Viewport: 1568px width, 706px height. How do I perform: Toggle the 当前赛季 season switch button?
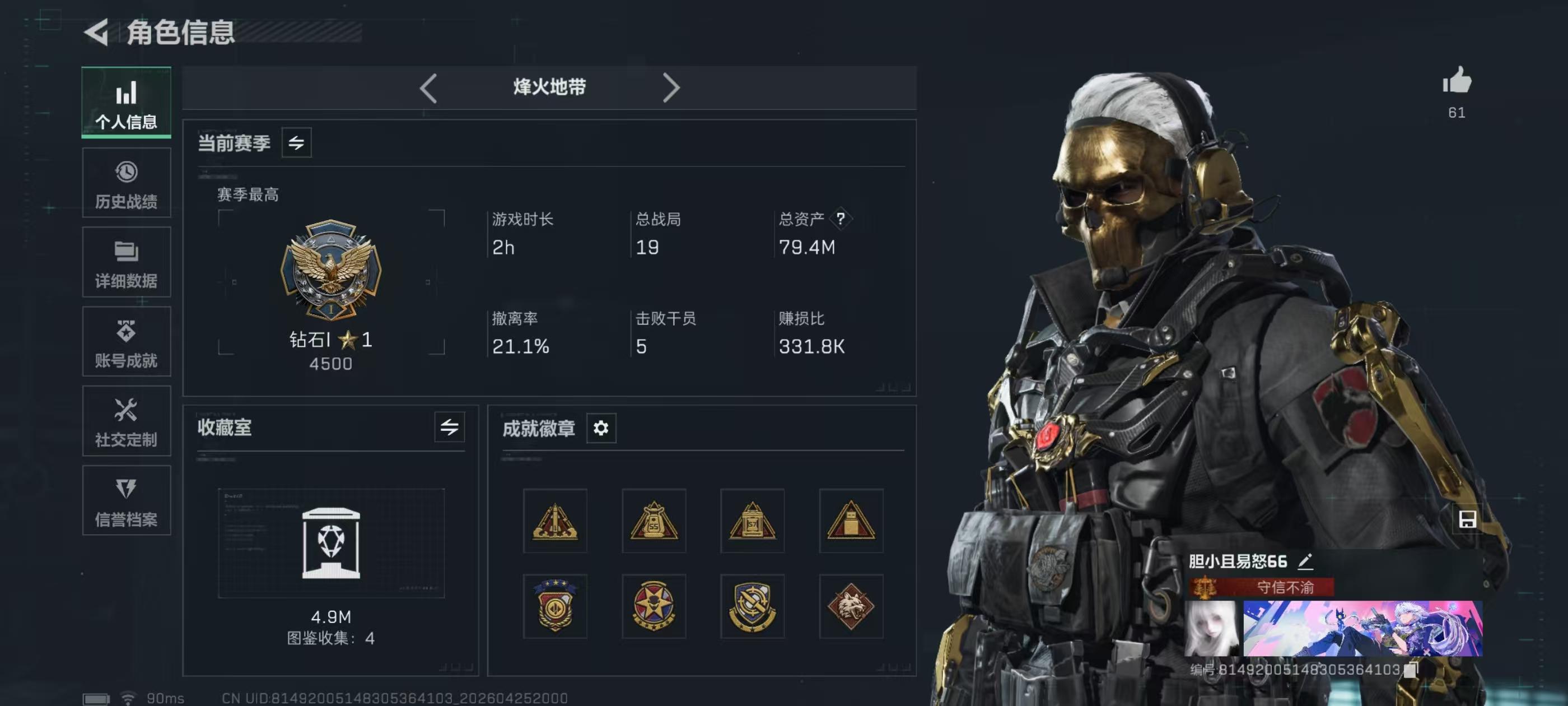[296, 142]
